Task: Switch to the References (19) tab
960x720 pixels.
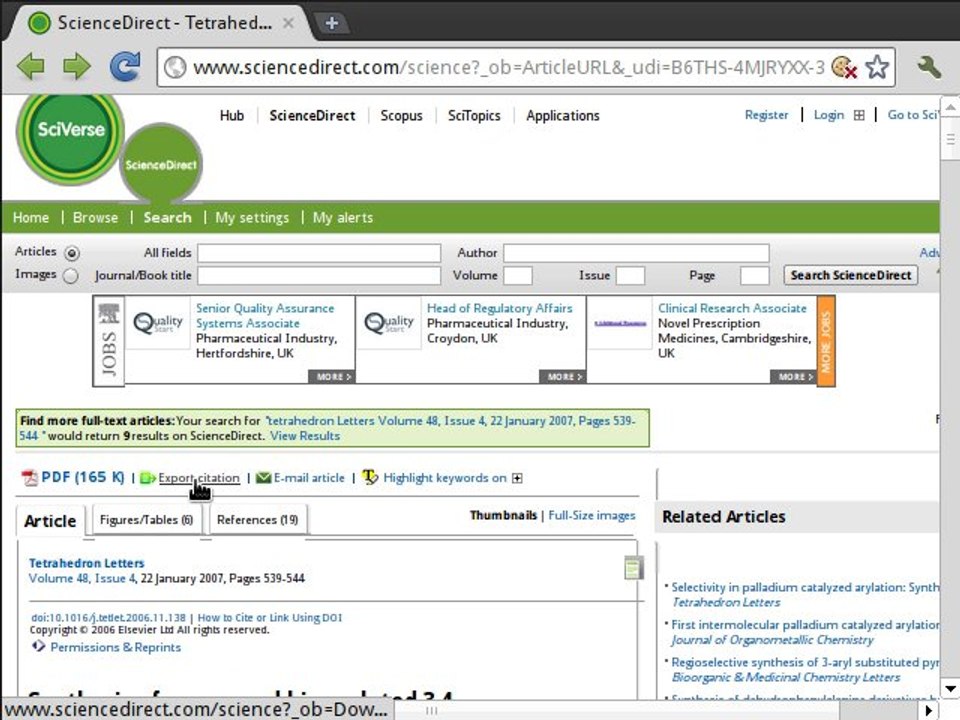Action: pyautogui.click(x=258, y=520)
